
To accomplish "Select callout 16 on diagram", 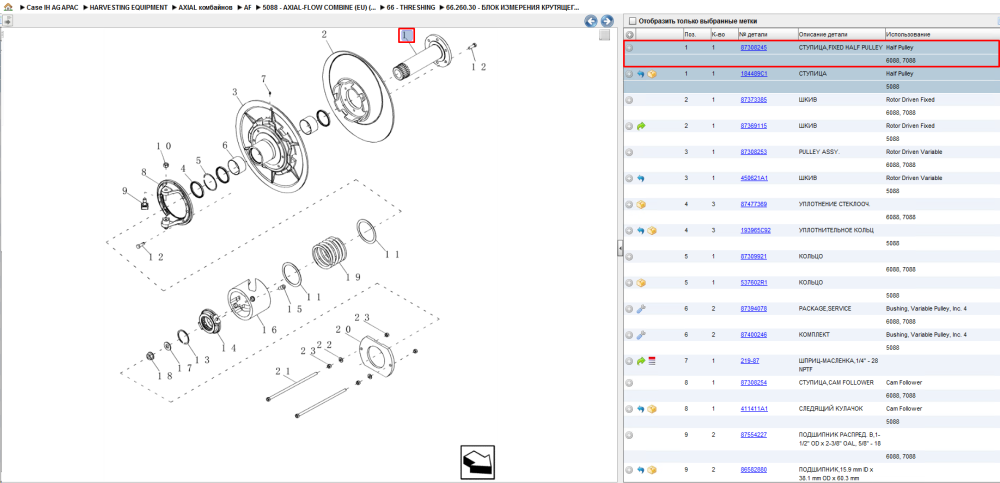I will [x=269, y=329].
